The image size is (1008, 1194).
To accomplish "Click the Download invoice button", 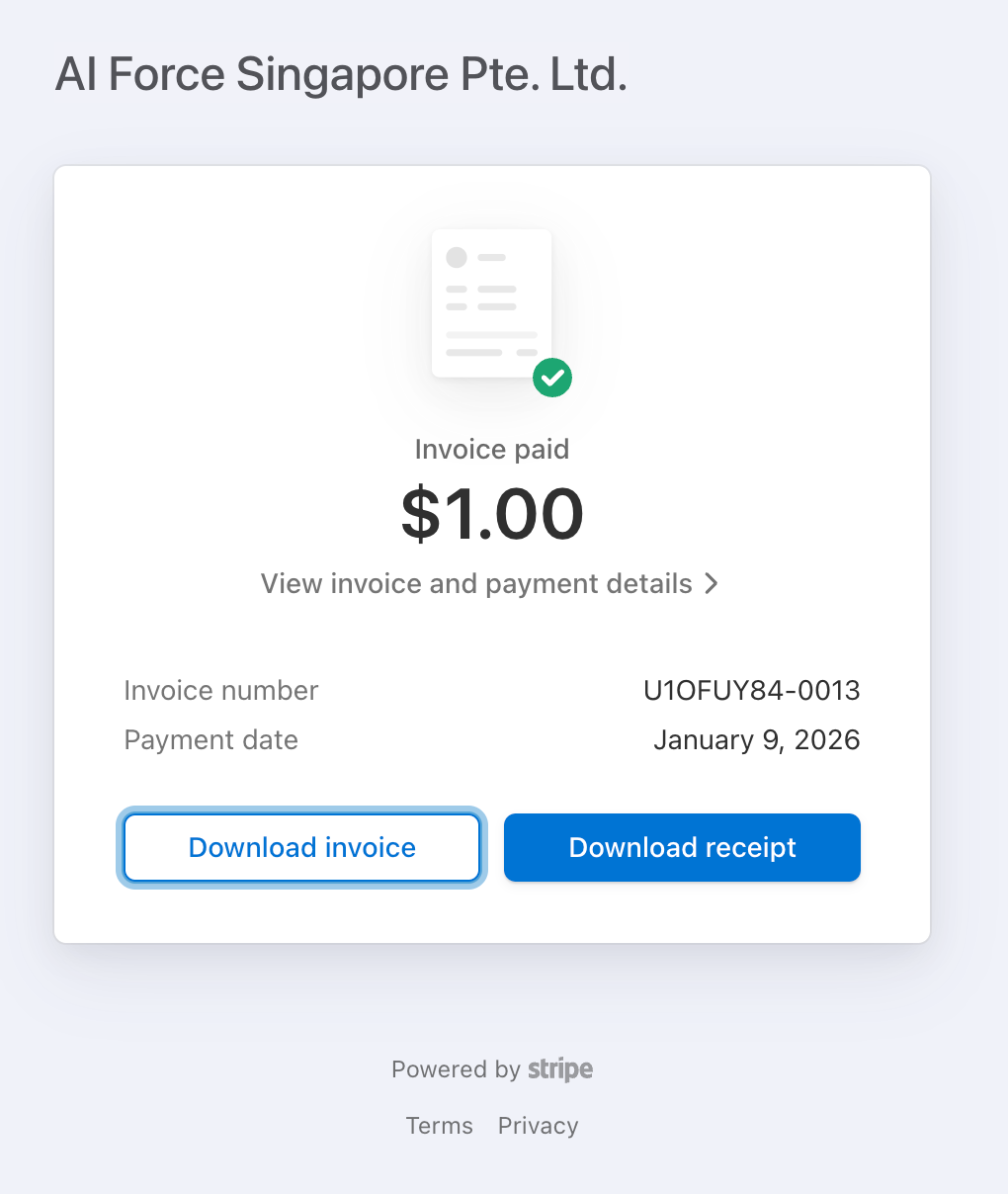I will [301, 847].
